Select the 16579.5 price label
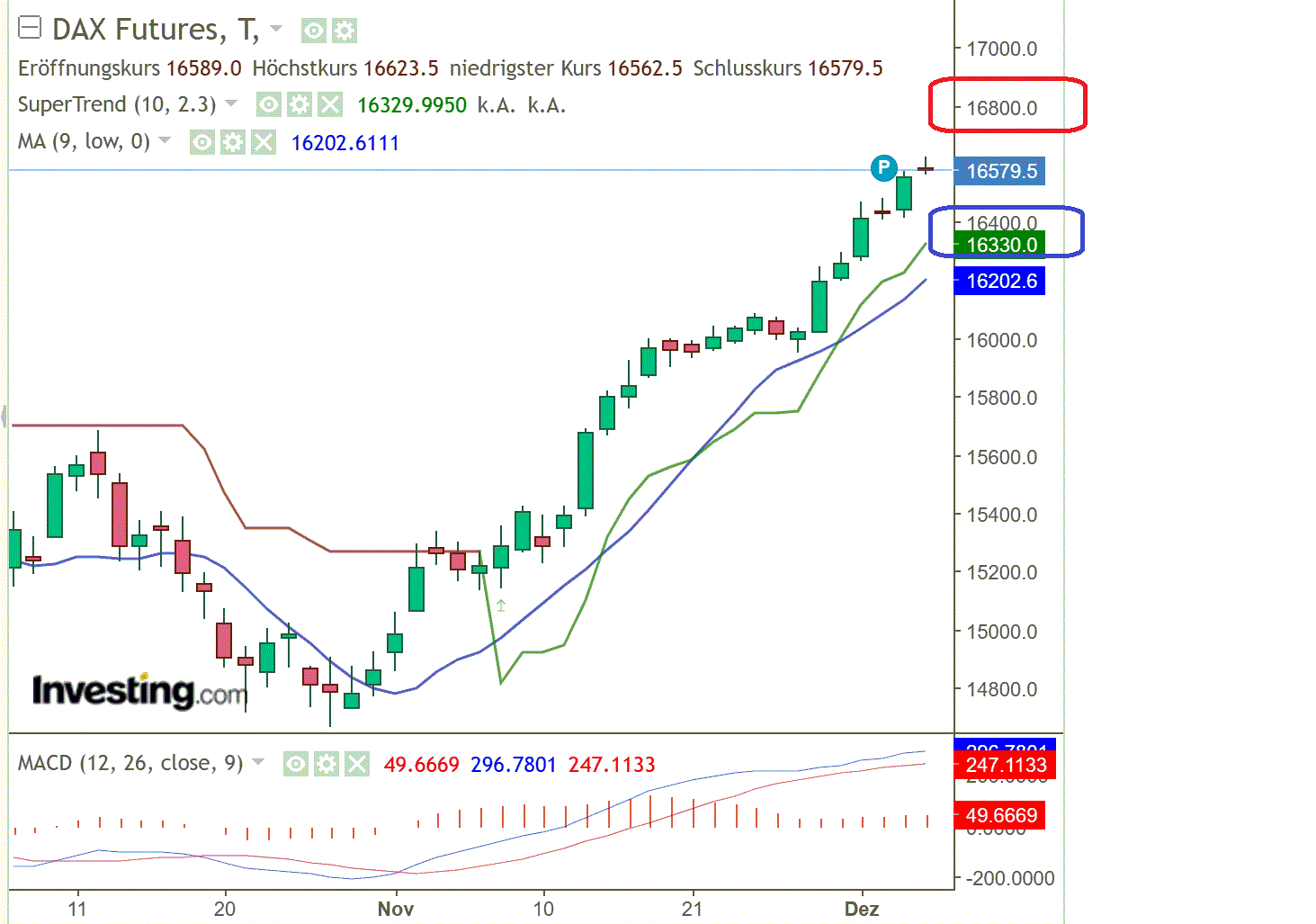 pos(1000,171)
